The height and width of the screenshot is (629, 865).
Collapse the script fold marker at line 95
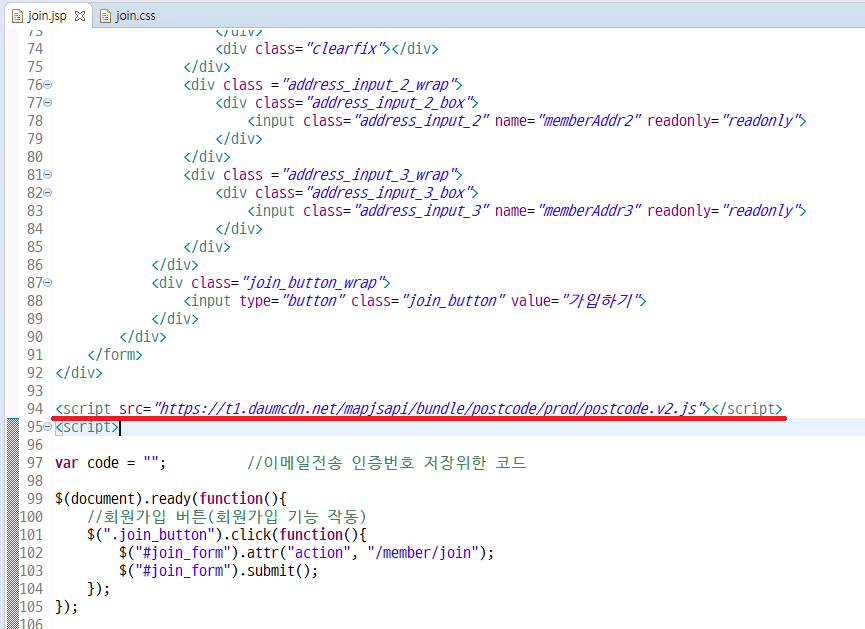(x=48, y=427)
